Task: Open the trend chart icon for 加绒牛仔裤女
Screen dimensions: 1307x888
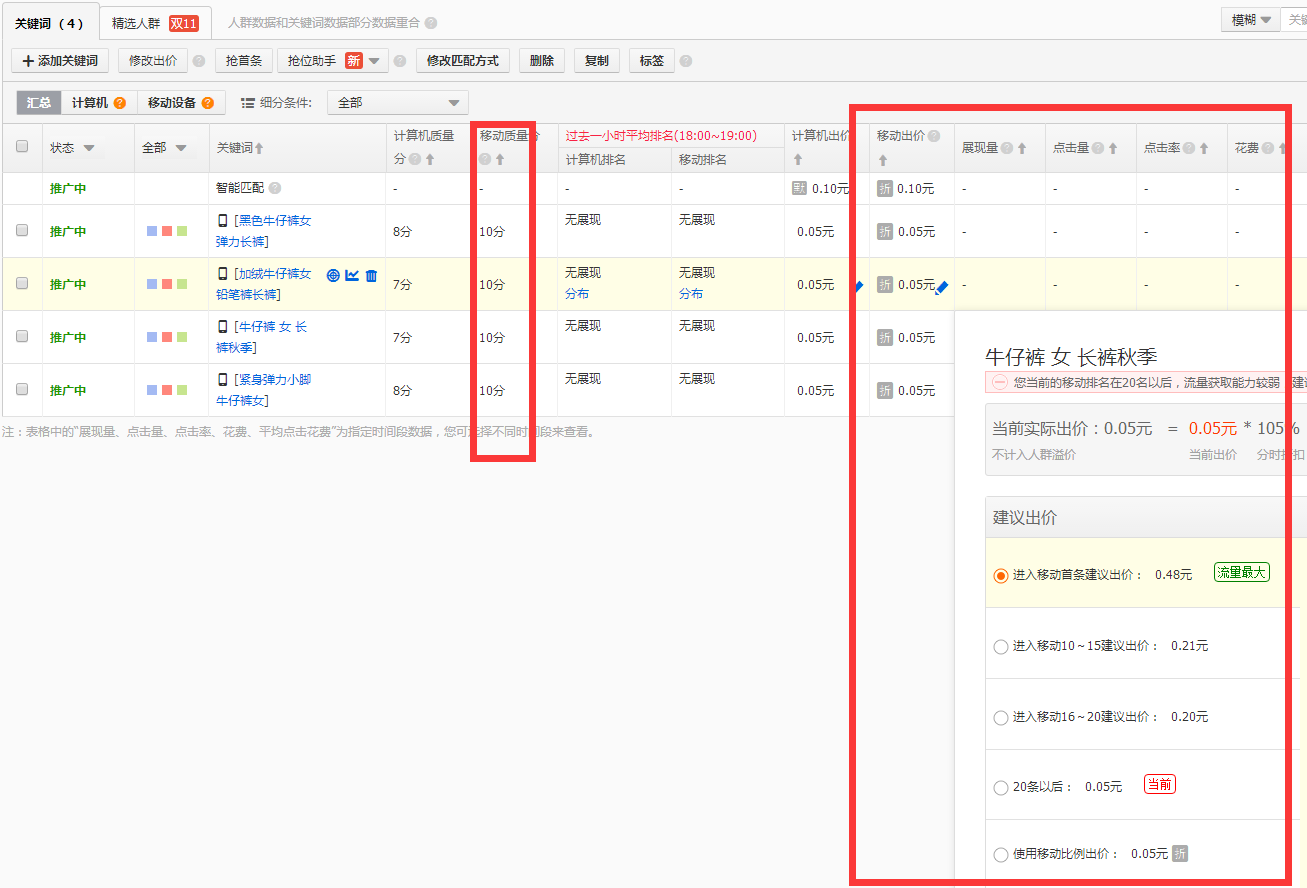Action: [x=352, y=276]
